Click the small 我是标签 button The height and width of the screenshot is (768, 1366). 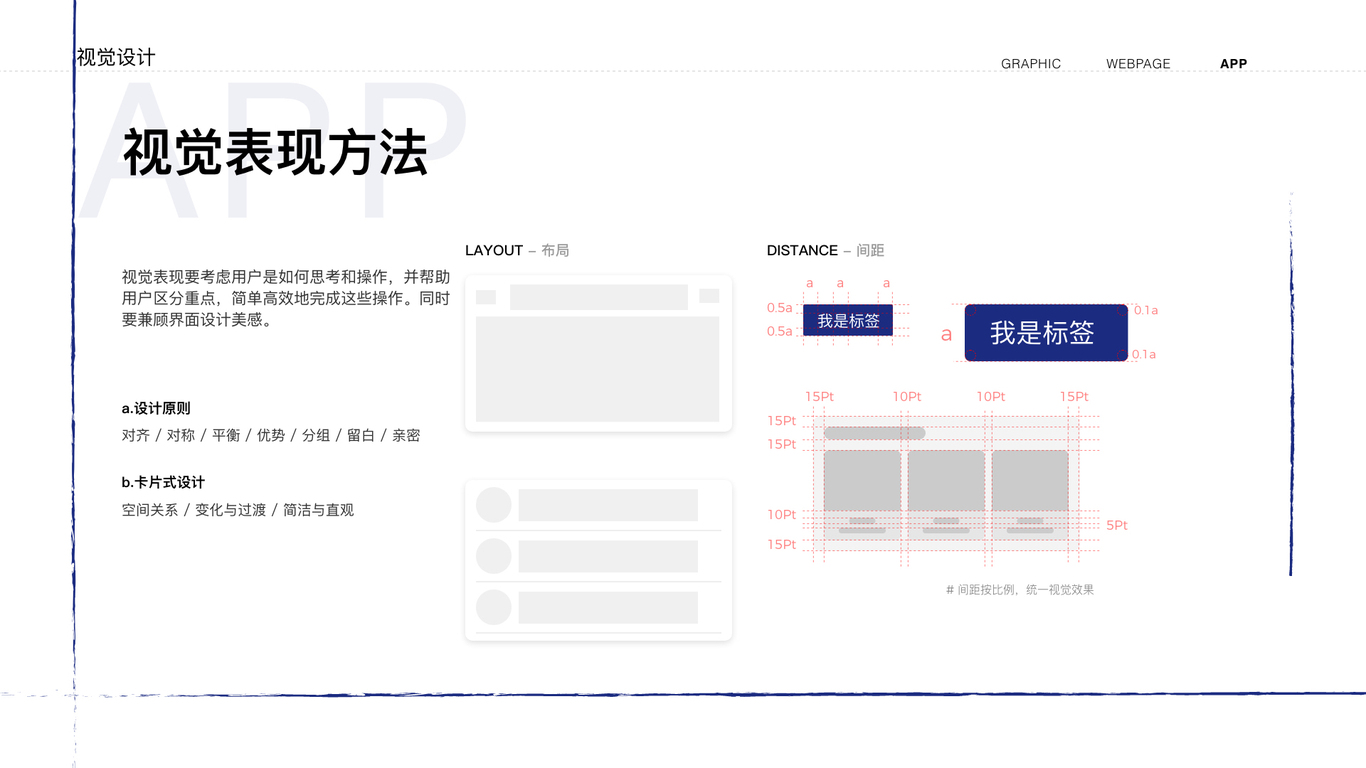848,320
